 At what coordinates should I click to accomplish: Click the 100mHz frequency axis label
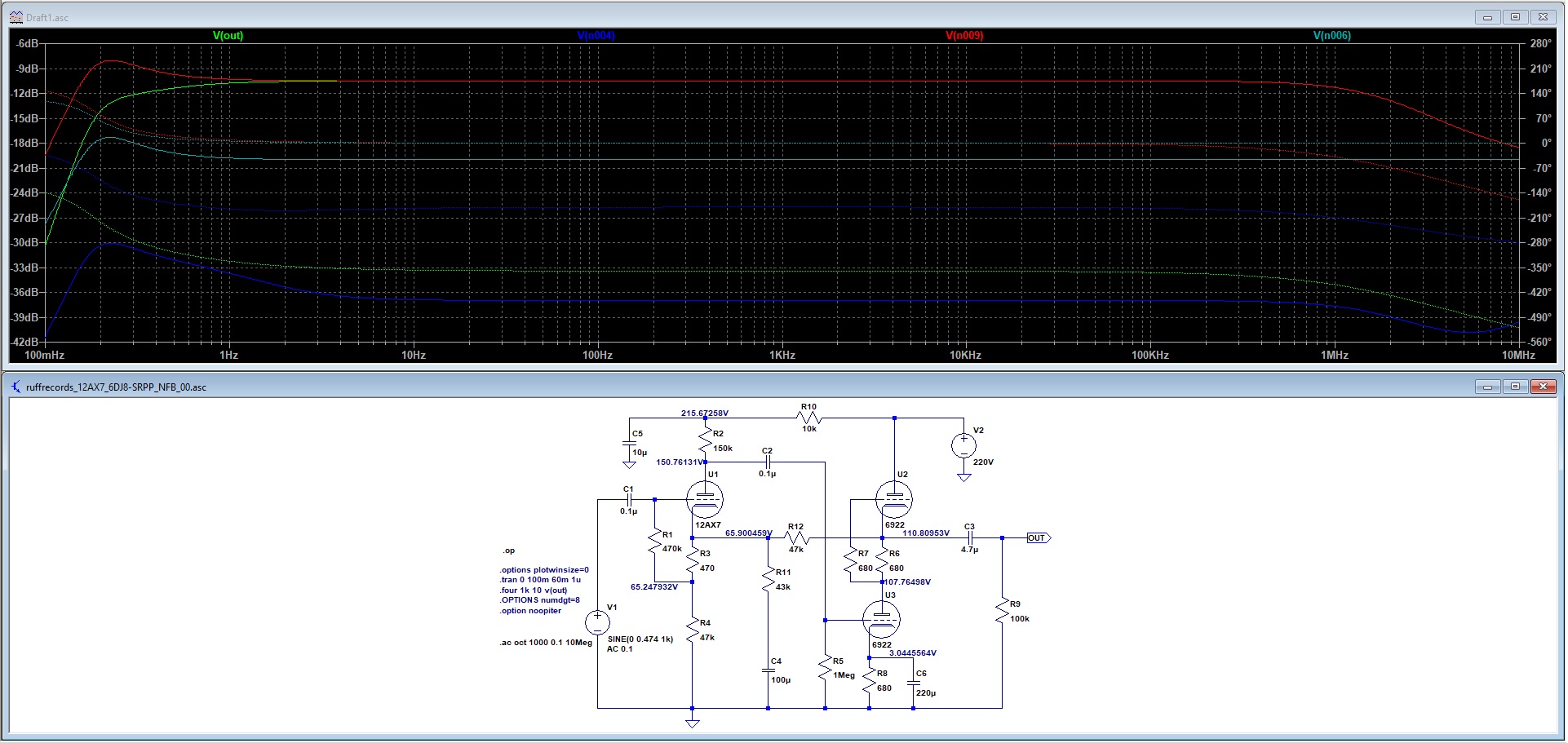(45, 356)
